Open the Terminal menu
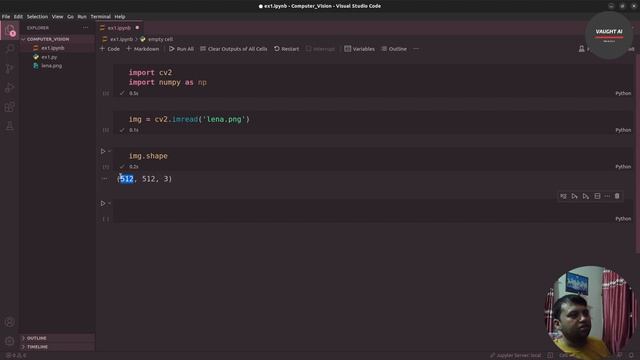 click(x=100, y=17)
